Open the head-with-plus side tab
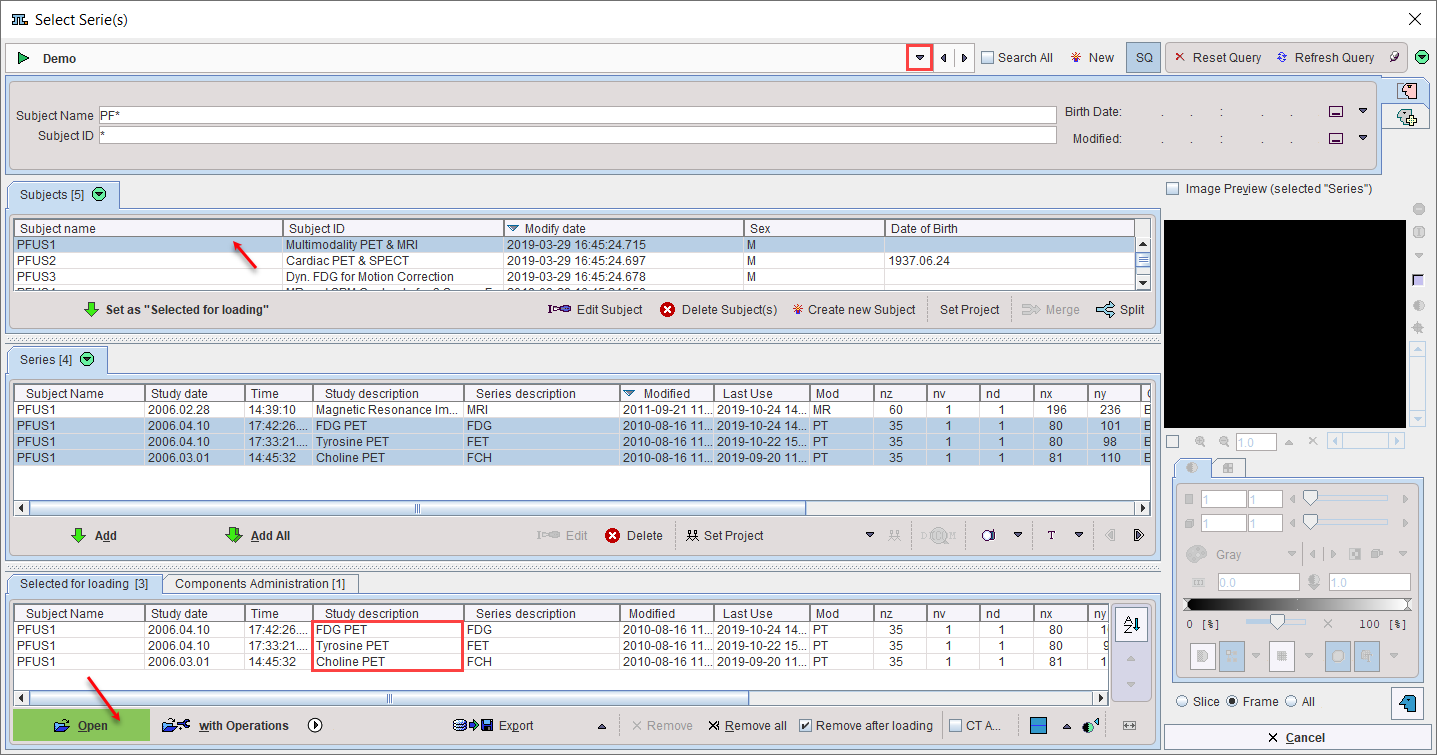This screenshot has height=755, width=1437. pos(1406,117)
